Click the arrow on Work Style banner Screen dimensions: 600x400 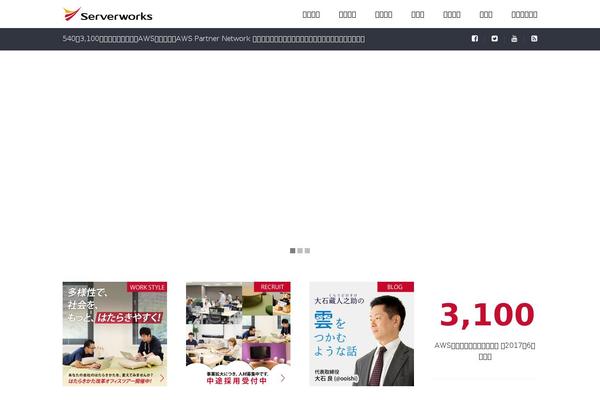[x=161, y=378]
